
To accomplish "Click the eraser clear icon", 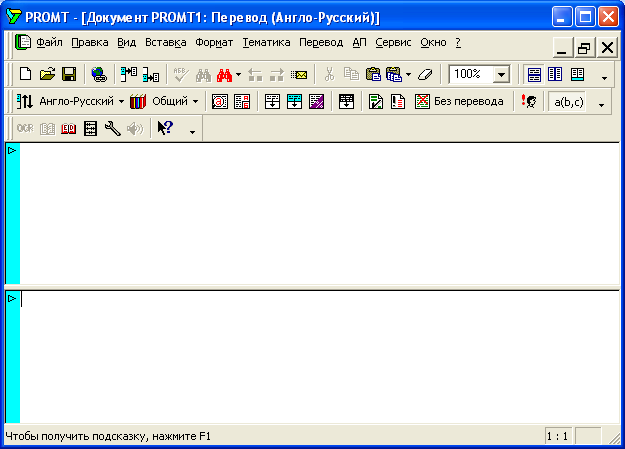I will 425,74.
